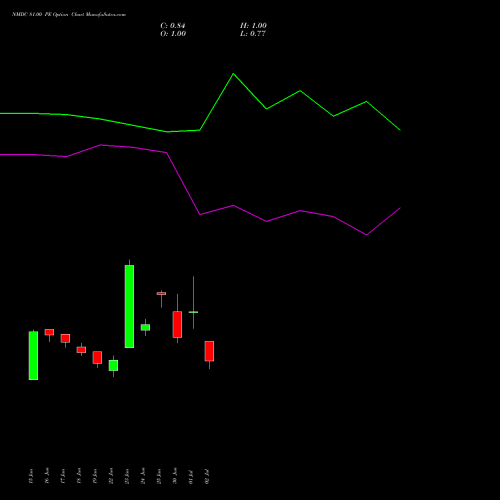The height and width of the screenshot is (500, 500).
Task: Select the red candle for 02 Jul
Action: point(209,351)
